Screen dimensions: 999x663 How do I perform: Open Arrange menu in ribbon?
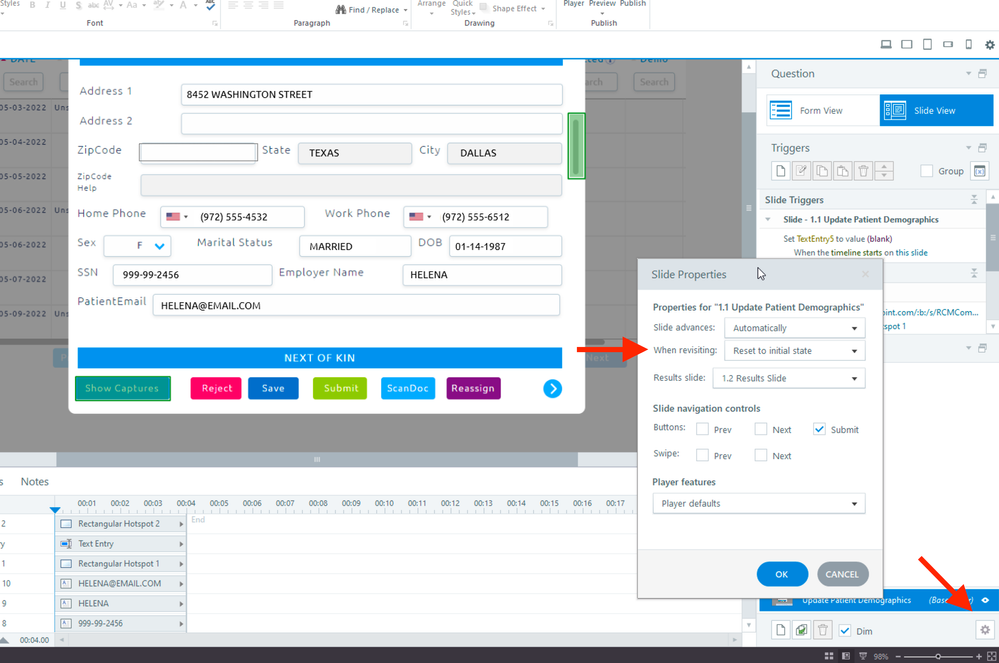pos(431,7)
